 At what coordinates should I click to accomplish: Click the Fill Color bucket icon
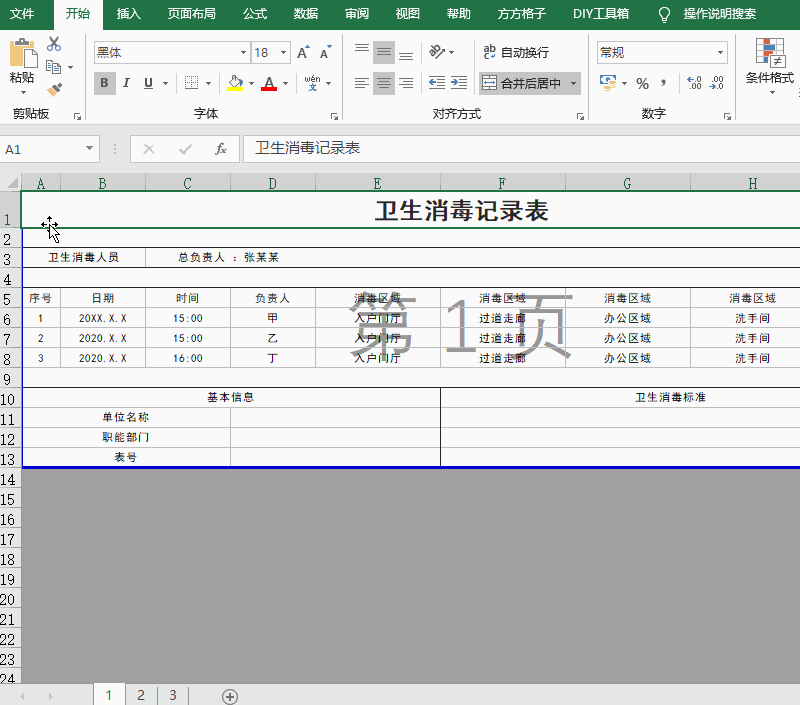(235, 83)
